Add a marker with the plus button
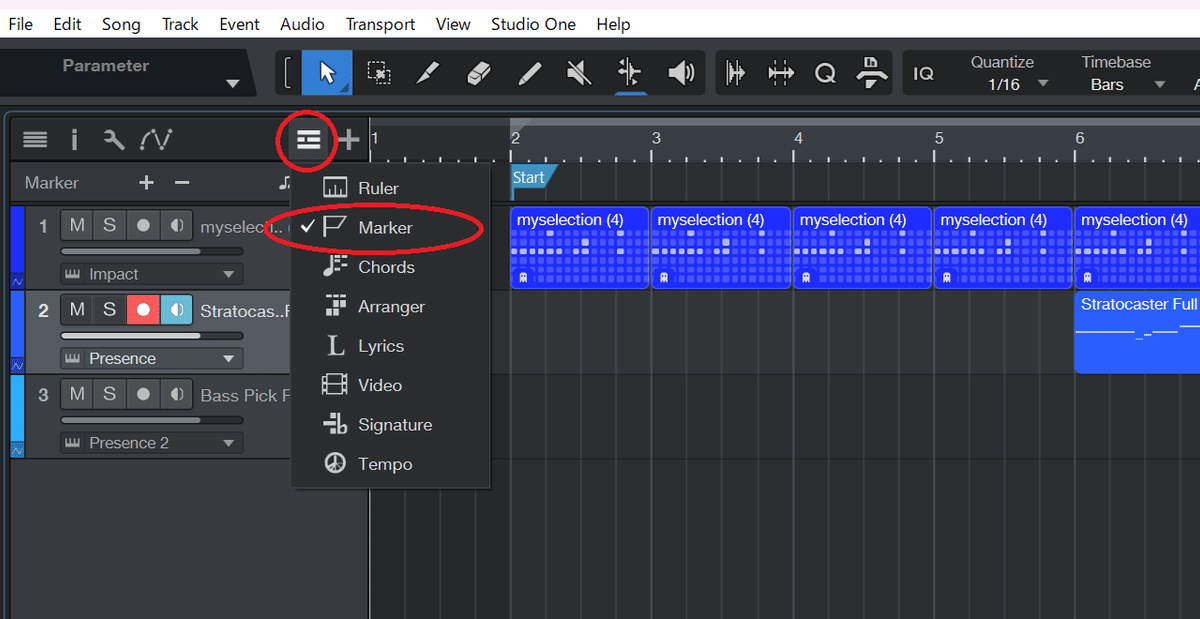The height and width of the screenshot is (619, 1200). pyautogui.click(x=146, y=183)
